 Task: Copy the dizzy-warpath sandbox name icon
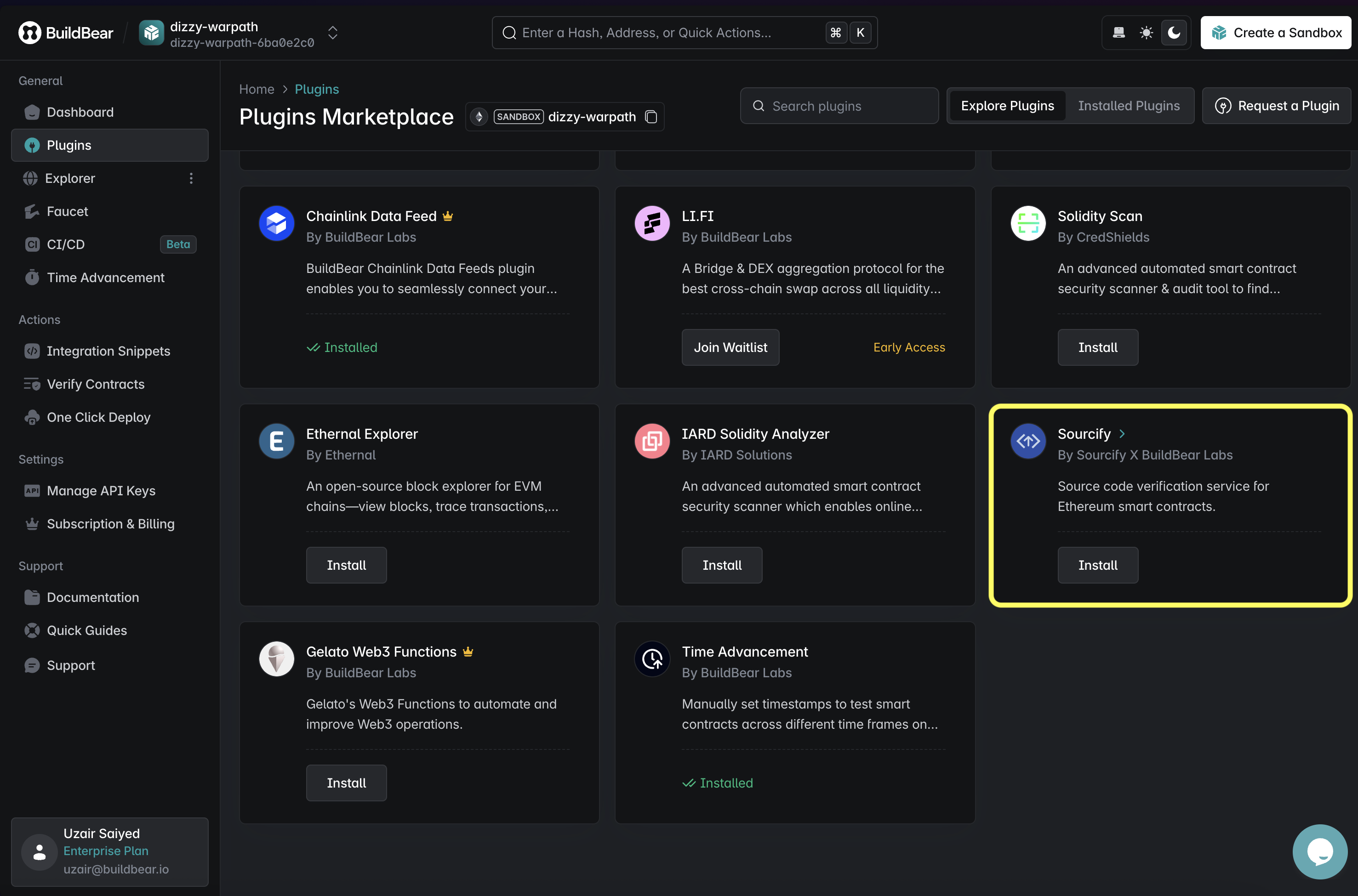coord(651,117)
